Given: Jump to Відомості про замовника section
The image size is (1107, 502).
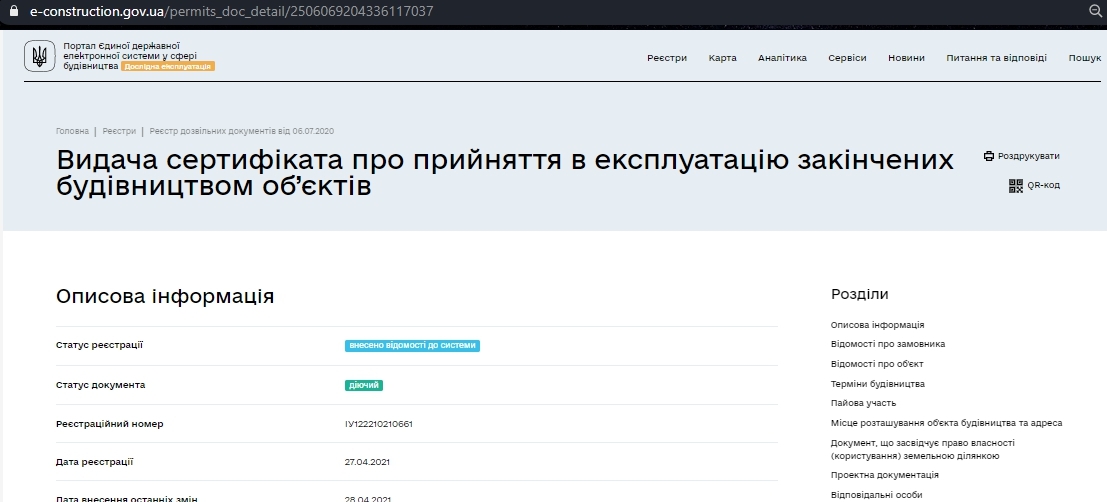Looking at the screenshot, I should click(x=888, y=344).
